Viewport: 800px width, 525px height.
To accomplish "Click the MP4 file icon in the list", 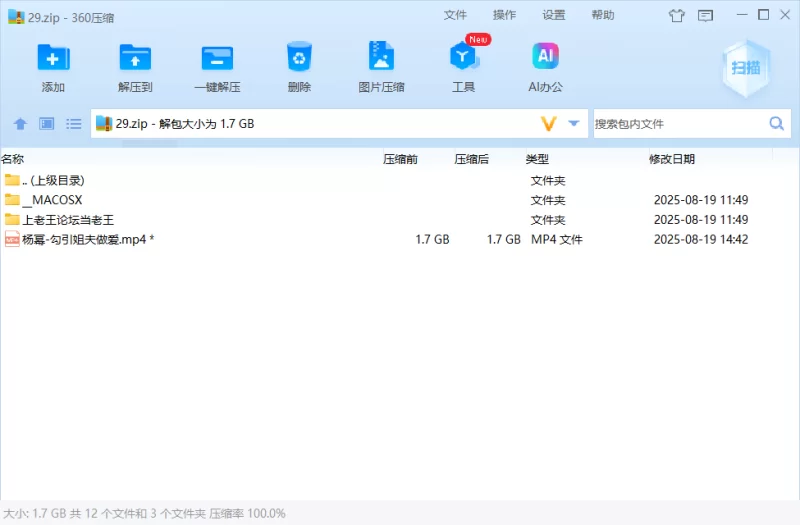I will tap(12, 239).
